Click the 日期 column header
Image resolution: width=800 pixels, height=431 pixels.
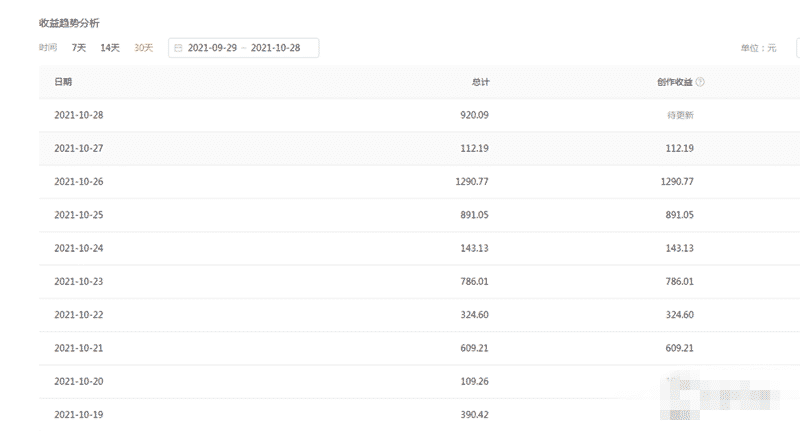click(63, 82)
